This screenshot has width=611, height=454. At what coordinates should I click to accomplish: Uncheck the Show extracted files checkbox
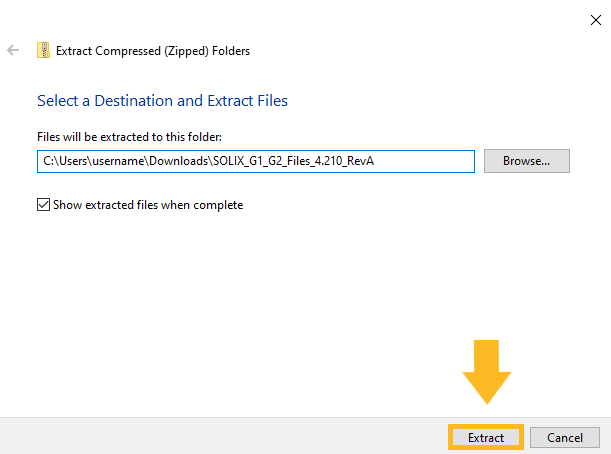(43, 205)
